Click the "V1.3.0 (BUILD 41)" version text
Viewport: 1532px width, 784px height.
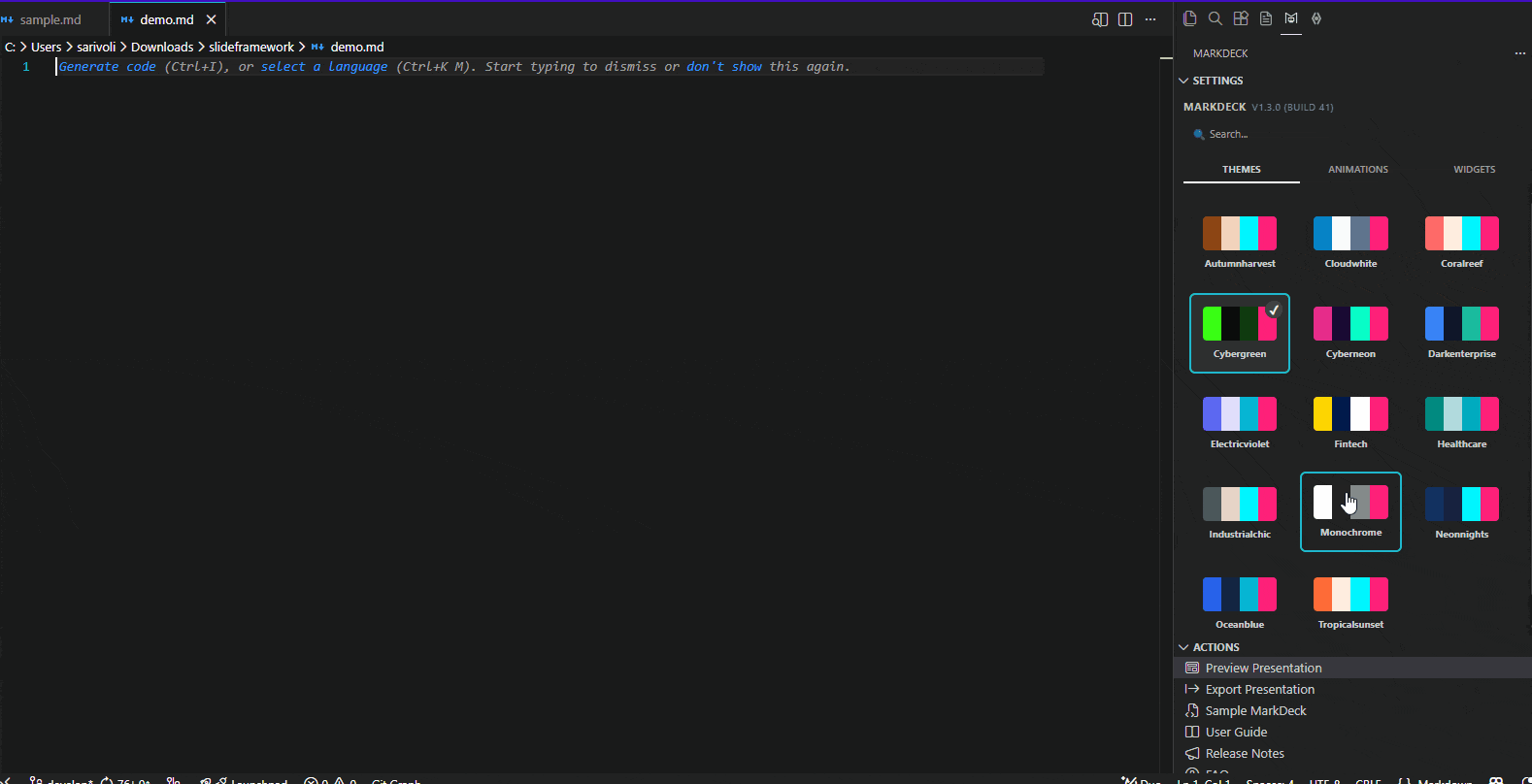(x=1292, y=108)
